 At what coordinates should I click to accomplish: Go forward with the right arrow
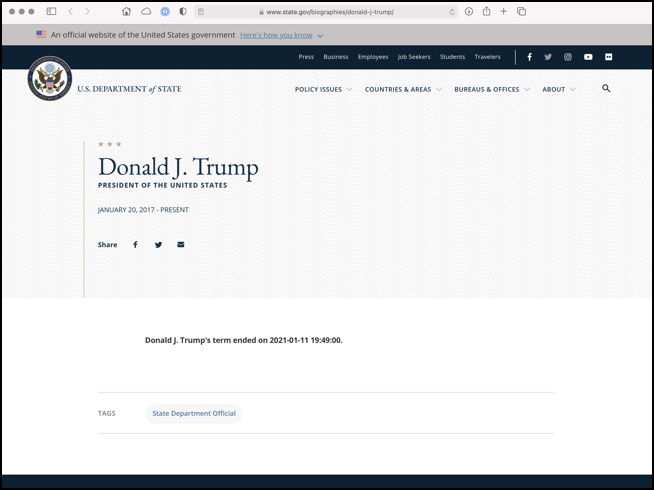[x=87, y=12]
